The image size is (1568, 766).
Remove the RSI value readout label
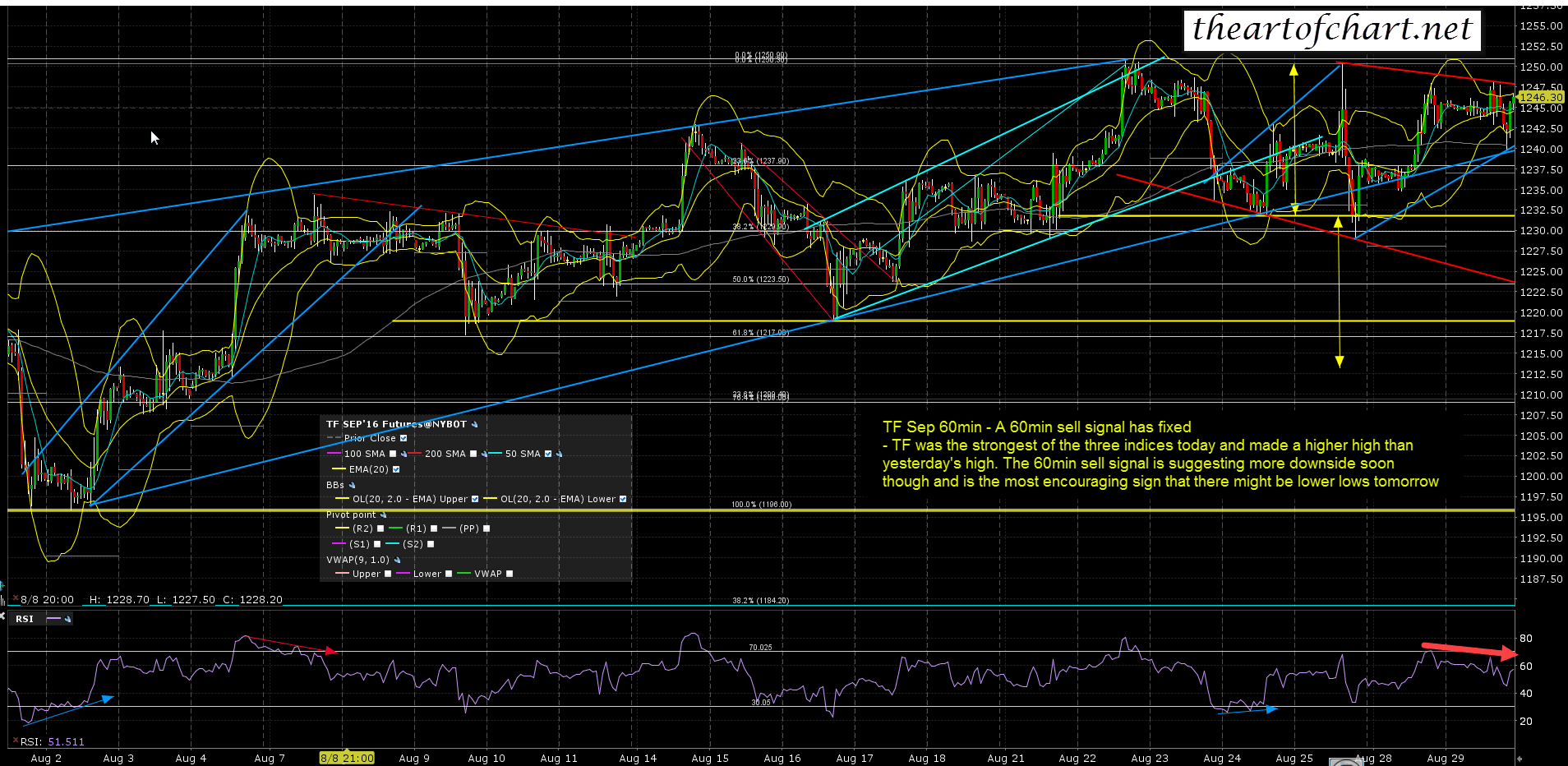(15, 741)
